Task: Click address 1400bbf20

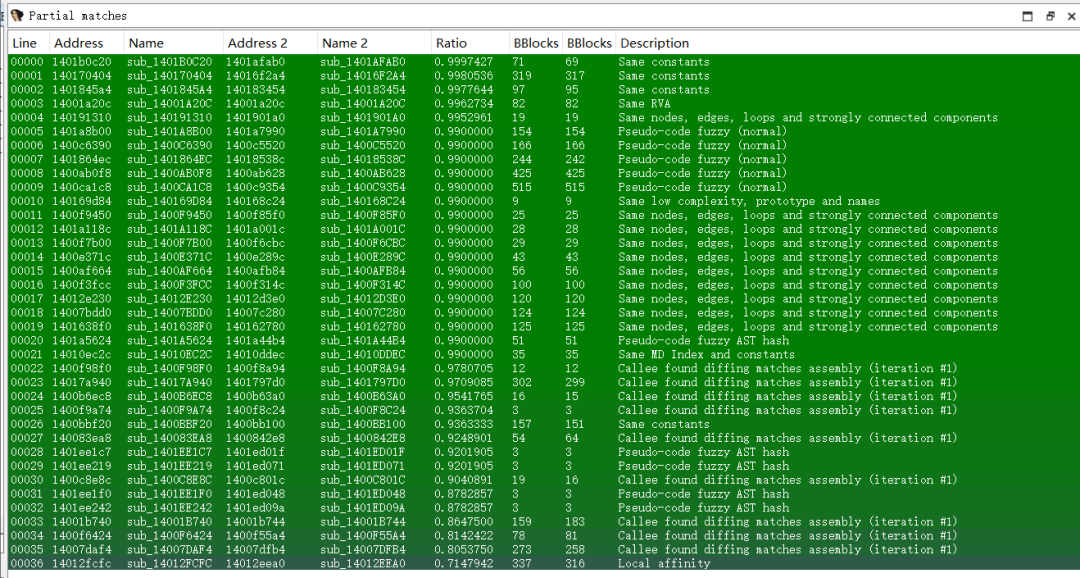Action: (82, 424)
